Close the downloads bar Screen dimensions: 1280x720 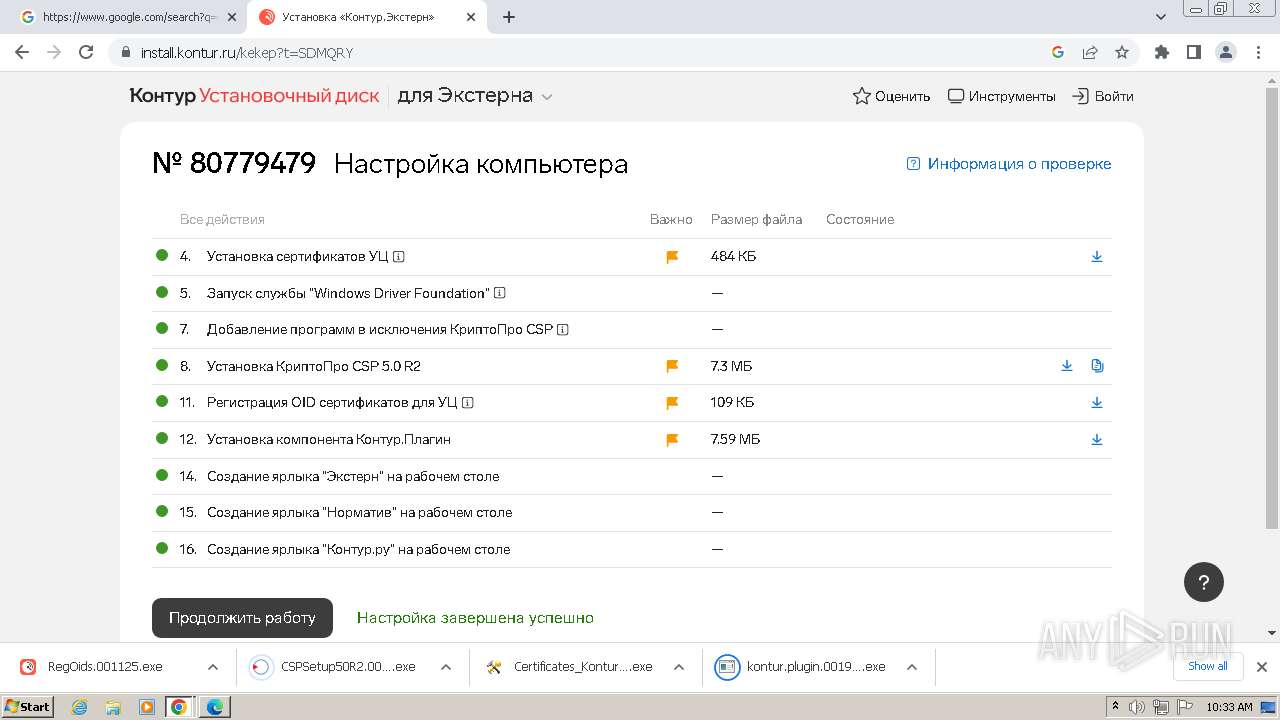click(x=1262, y=667)
